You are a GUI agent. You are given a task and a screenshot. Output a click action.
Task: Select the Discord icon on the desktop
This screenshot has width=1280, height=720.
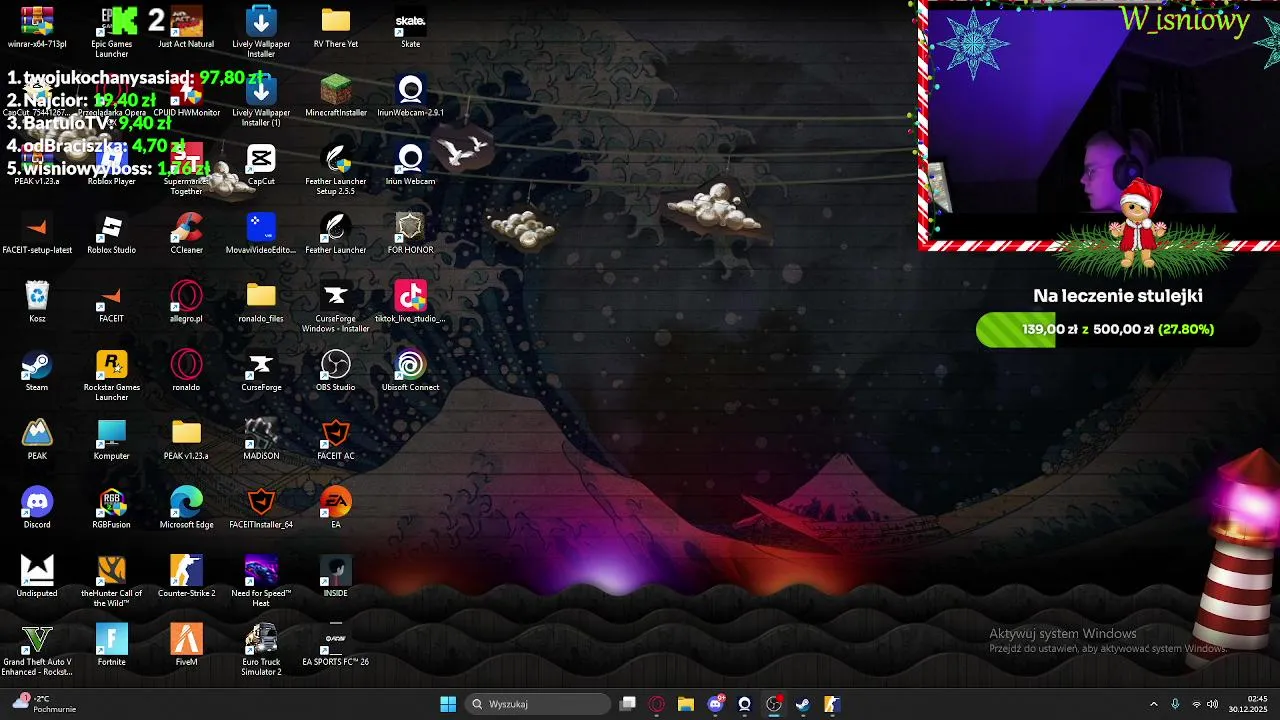tap(37, 508)
